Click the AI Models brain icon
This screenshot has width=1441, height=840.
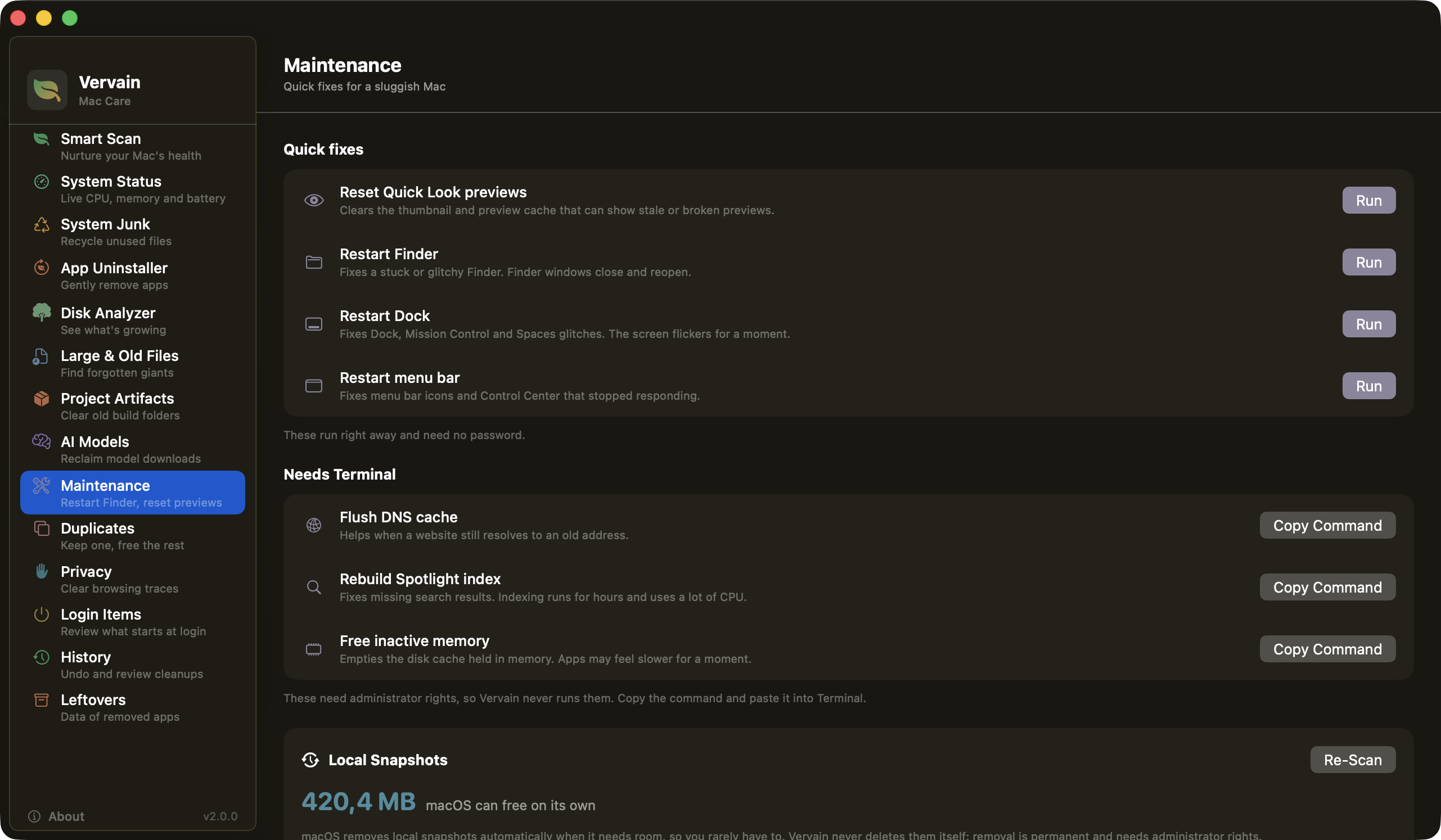click(x=41, y=441)
